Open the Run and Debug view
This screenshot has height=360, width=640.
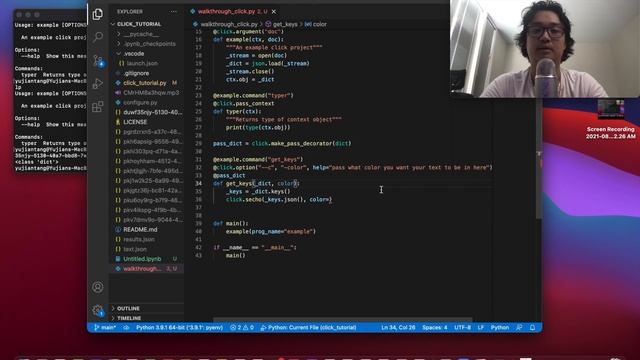[98, 84]
